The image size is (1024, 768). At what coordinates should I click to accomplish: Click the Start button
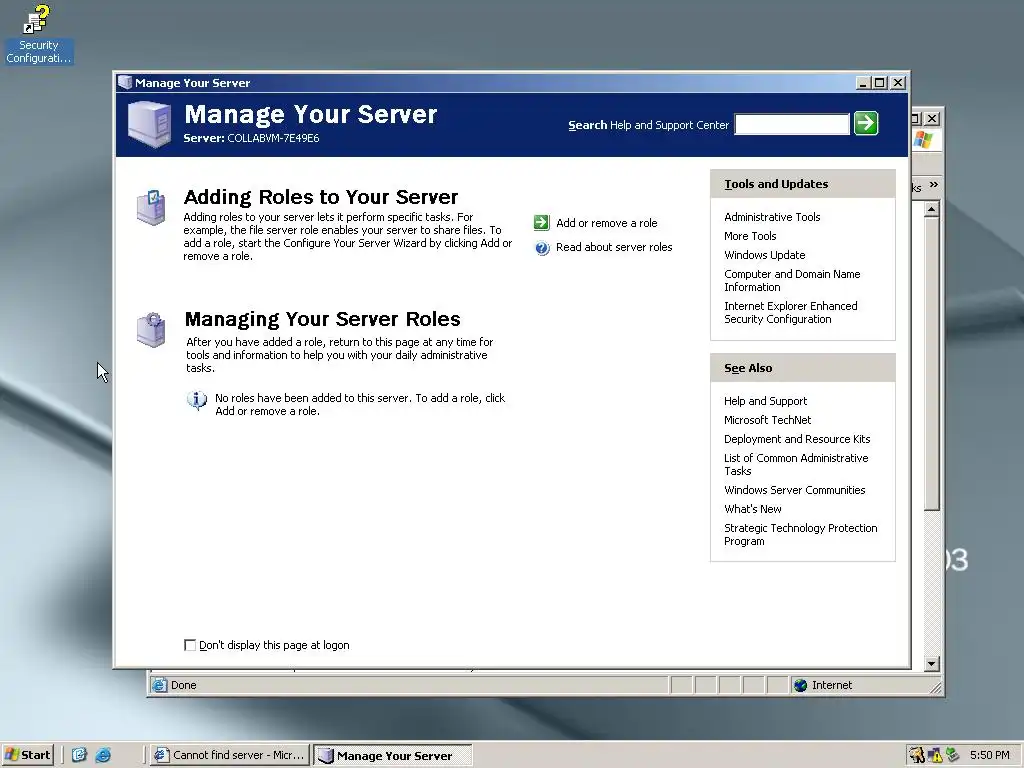(27, 755)
